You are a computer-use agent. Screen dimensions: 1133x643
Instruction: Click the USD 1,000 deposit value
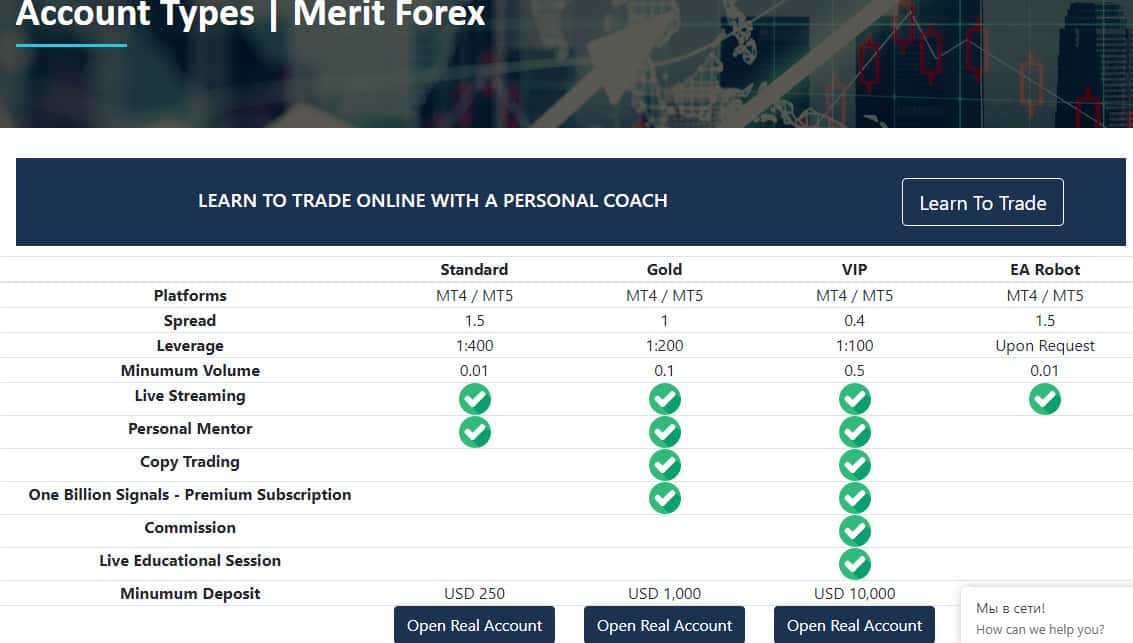(x=664, y=594)
